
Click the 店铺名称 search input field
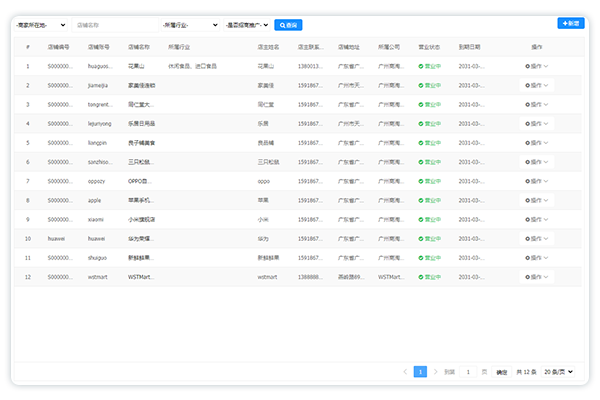click(113, 24)
